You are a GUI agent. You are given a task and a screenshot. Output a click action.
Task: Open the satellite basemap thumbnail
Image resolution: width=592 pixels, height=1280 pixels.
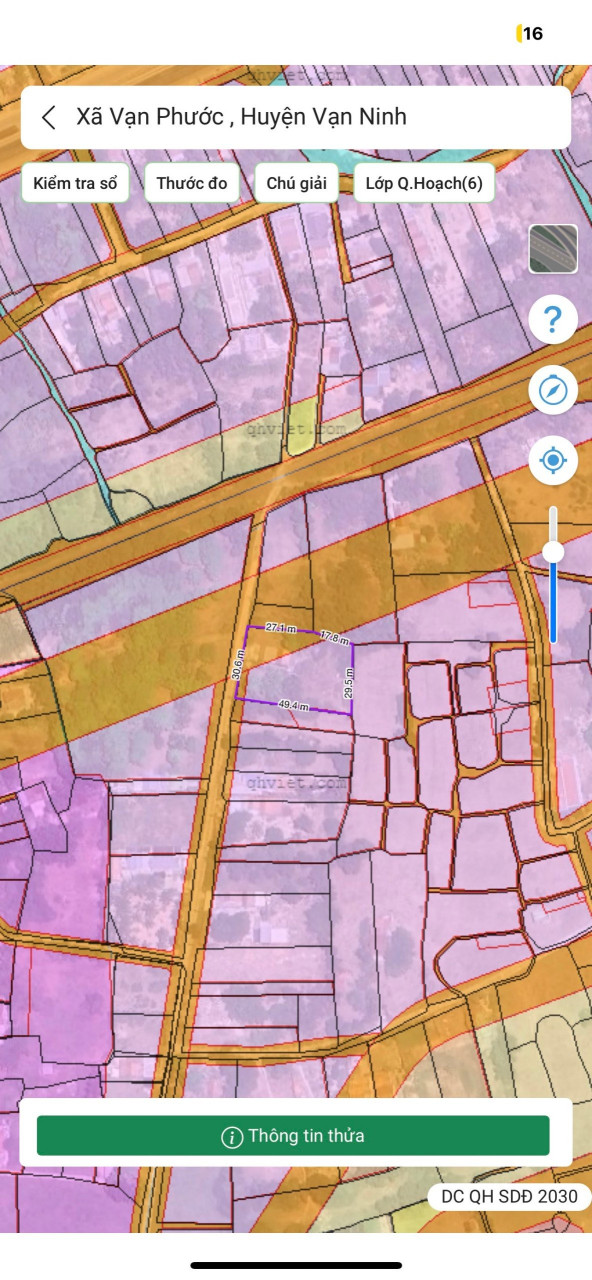(553, 249)
